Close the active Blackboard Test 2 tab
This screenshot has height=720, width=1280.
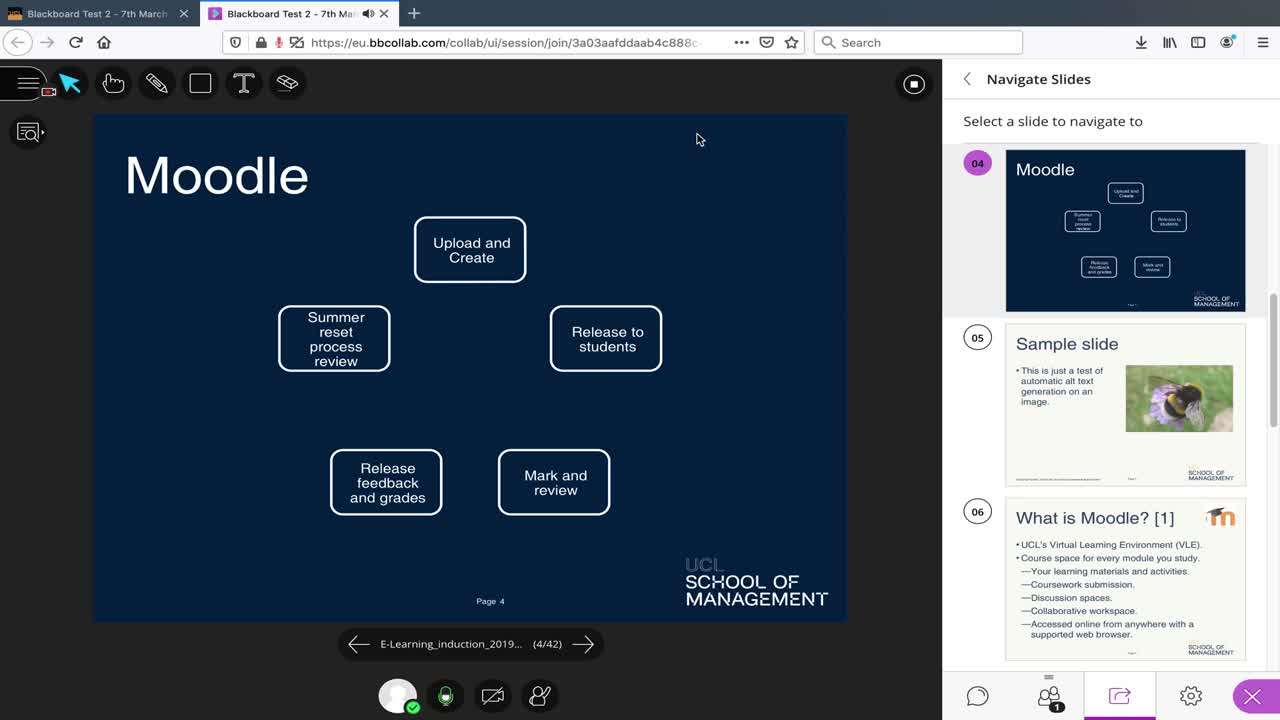[384, 14]
